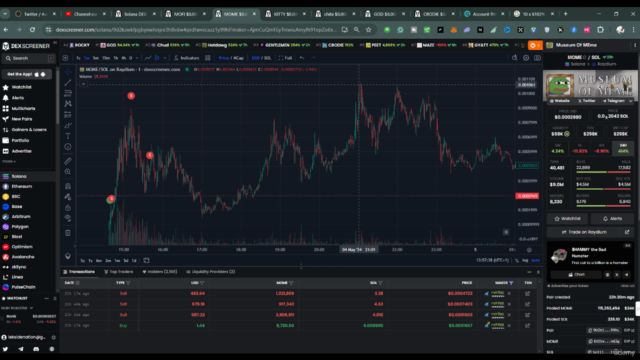640x360 pixels.
Task: Toggle USD / SOL chart currency
Action: pyautogui.click(x=261, y=58)
